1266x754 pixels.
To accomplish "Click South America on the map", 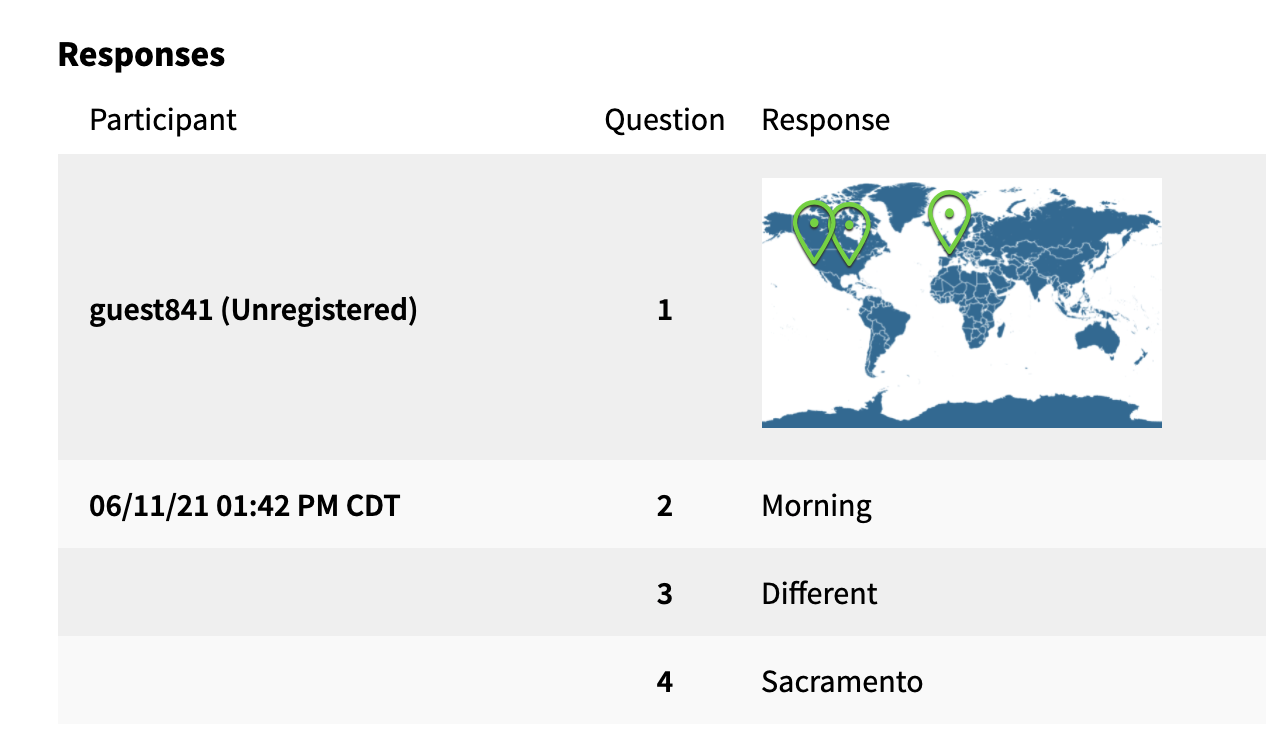I will click(x=888, y=335).
